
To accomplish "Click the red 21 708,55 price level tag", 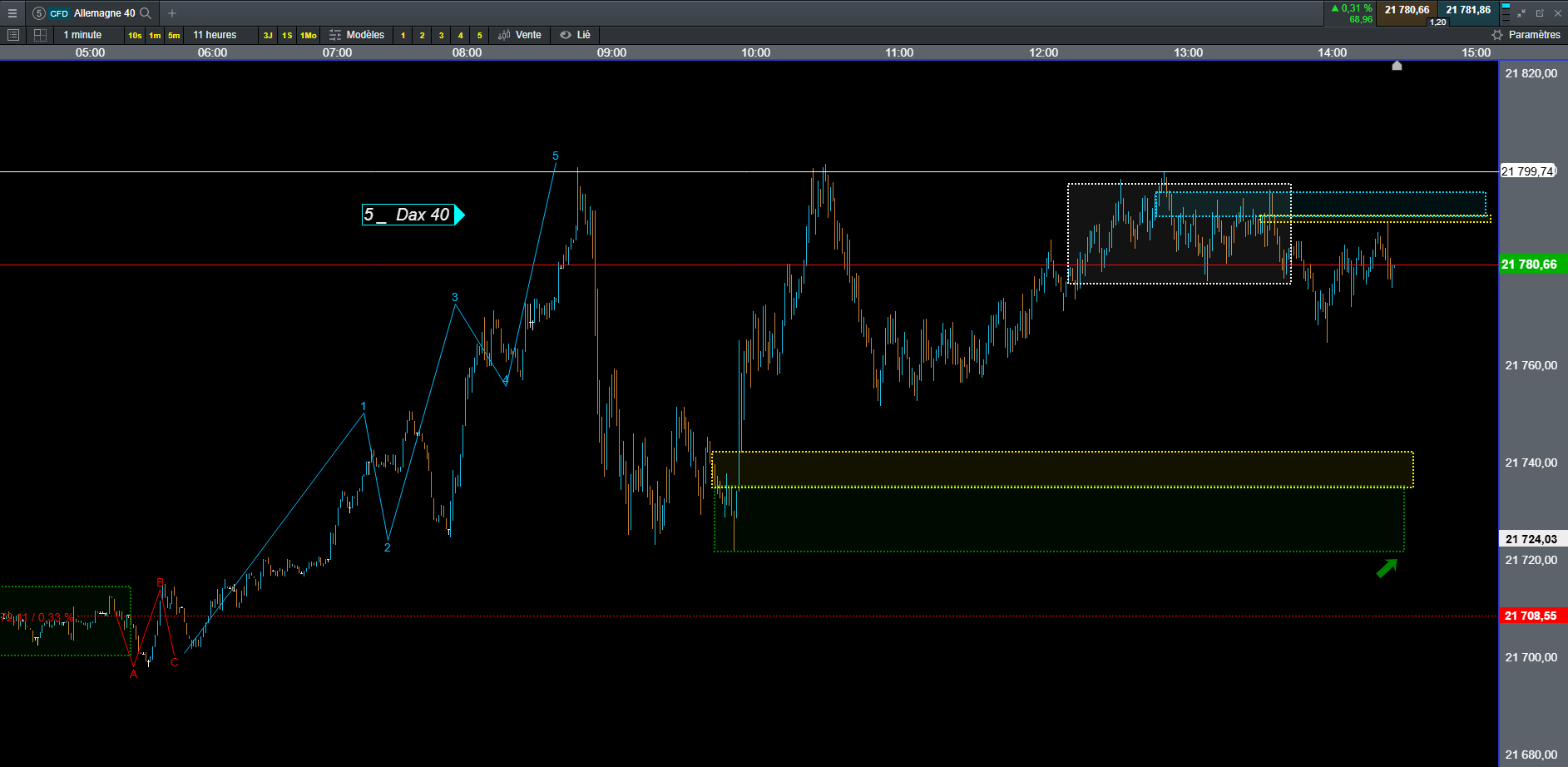I will click(x=1533, y=616).
